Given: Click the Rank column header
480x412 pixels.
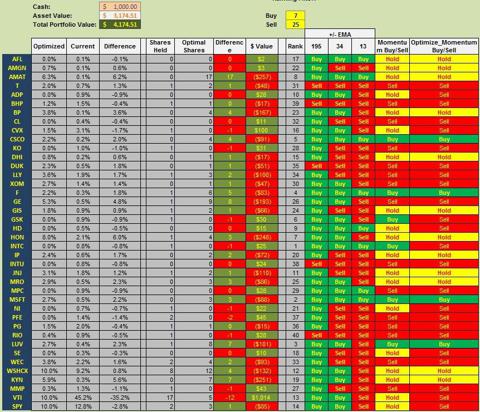Looking at the screenshot, I should (295, 46).
